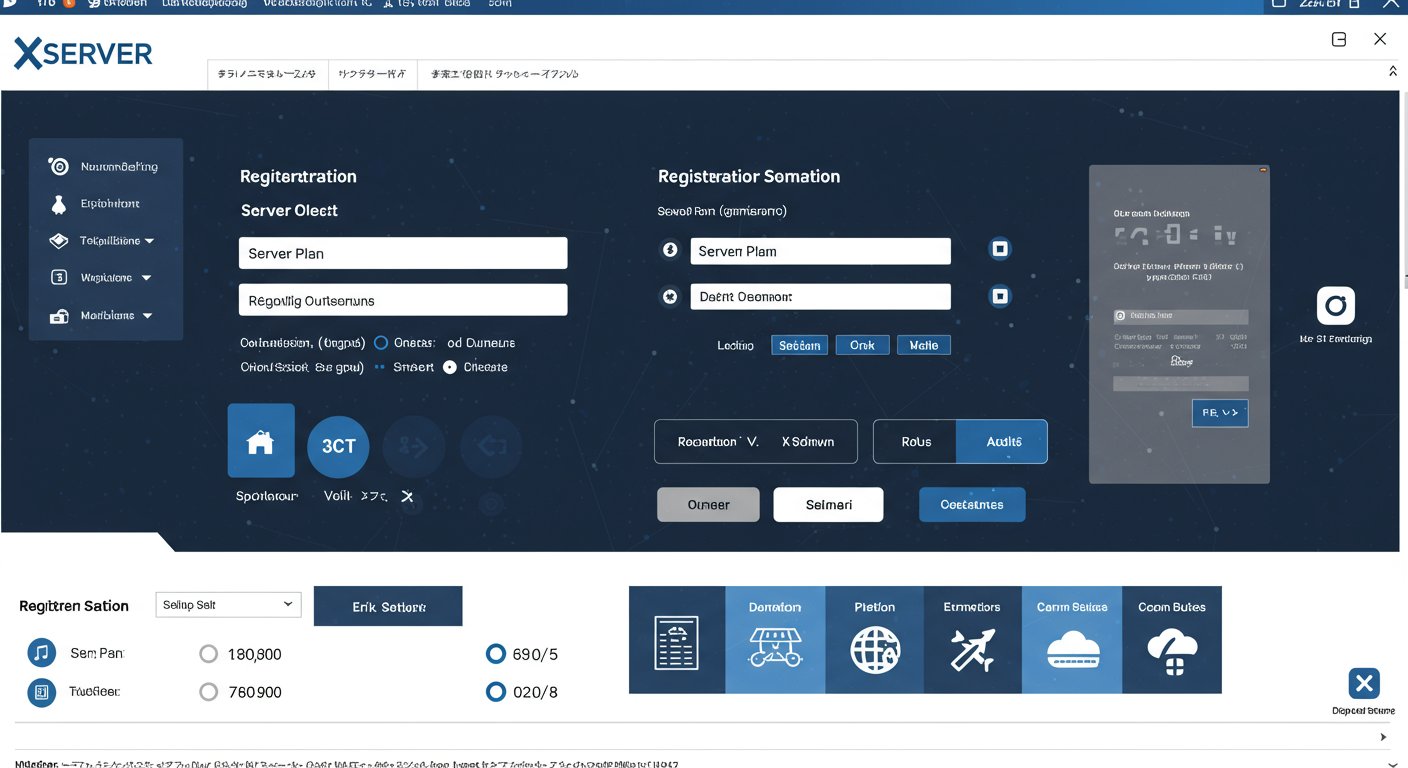
Task: Select the Maile tab
Action: coord(924,345)
